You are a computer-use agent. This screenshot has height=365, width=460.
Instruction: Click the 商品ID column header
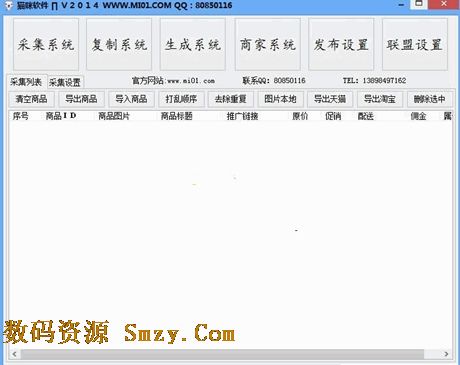click(61, 116)
